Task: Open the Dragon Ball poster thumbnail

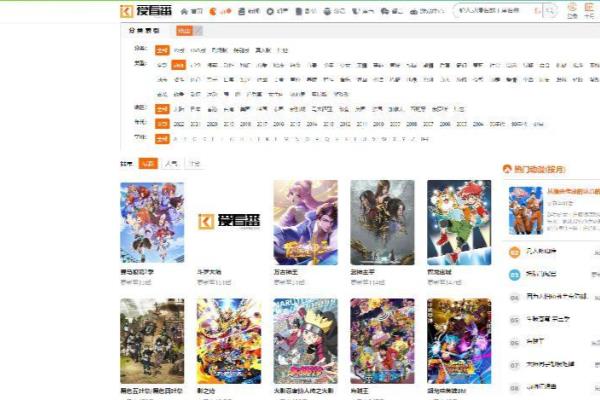Action: click(x=459, y=341)
